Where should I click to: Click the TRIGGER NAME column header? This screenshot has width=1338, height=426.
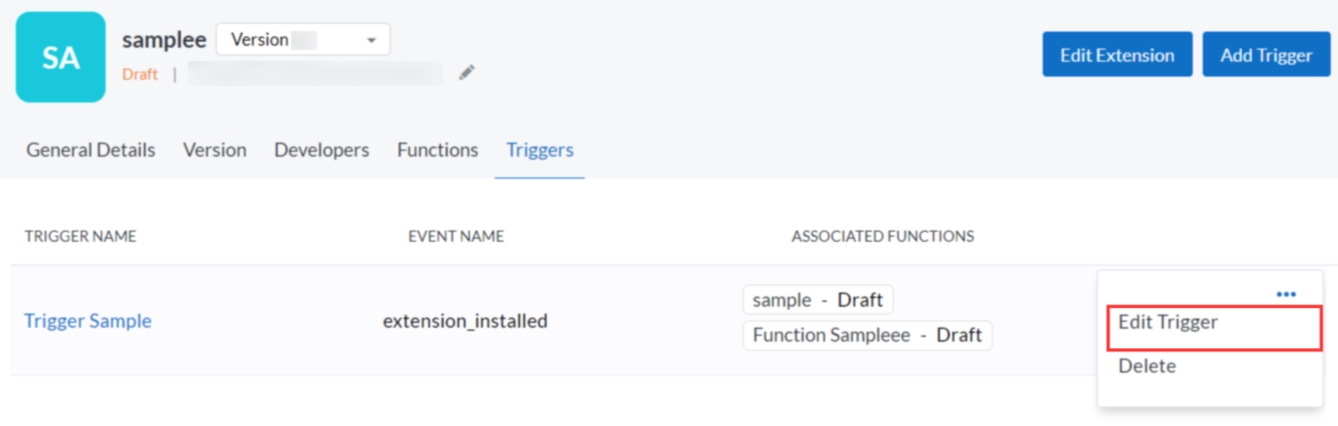point(80,237)
